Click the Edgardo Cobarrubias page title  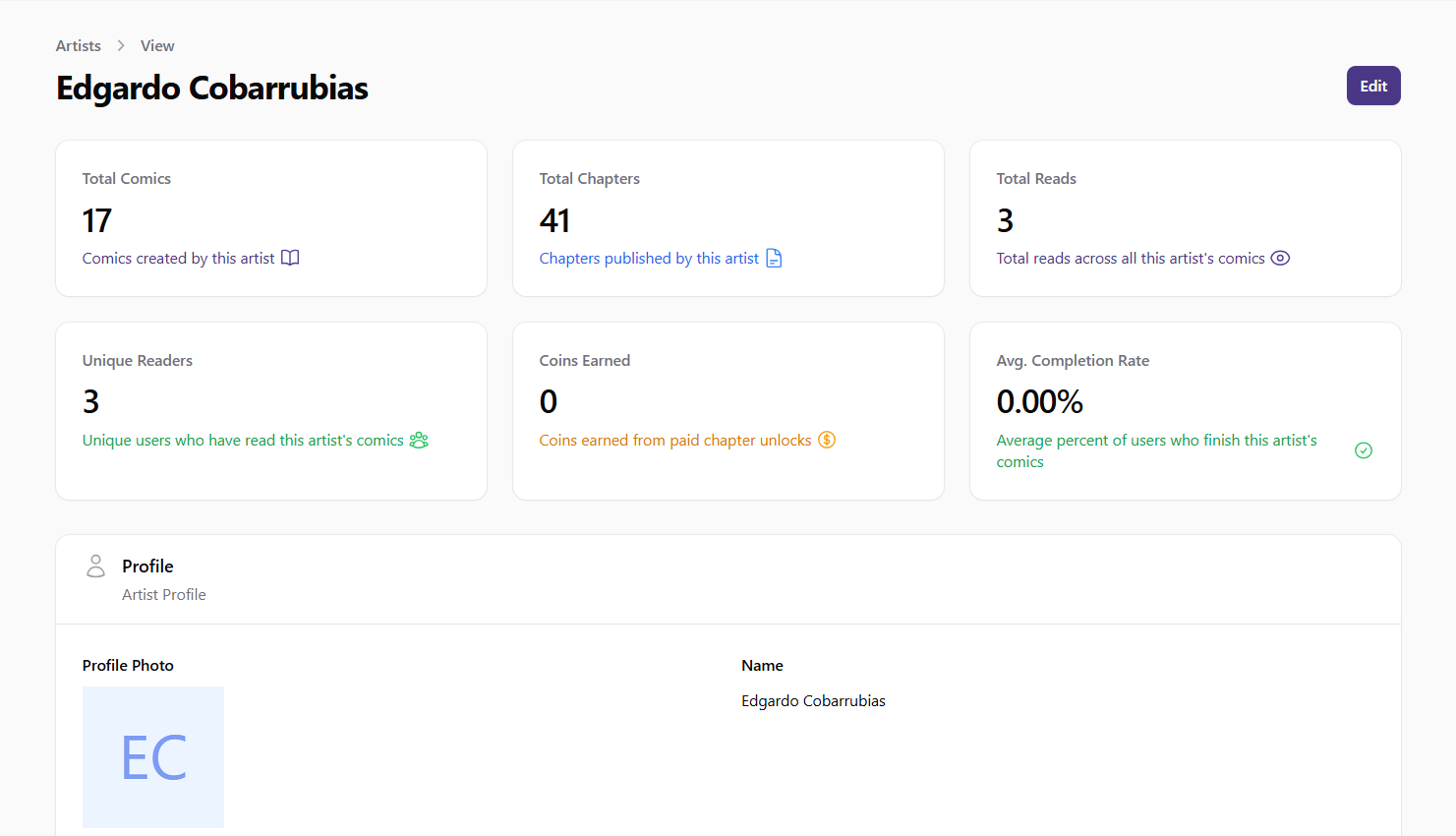(x=212, y=88)
